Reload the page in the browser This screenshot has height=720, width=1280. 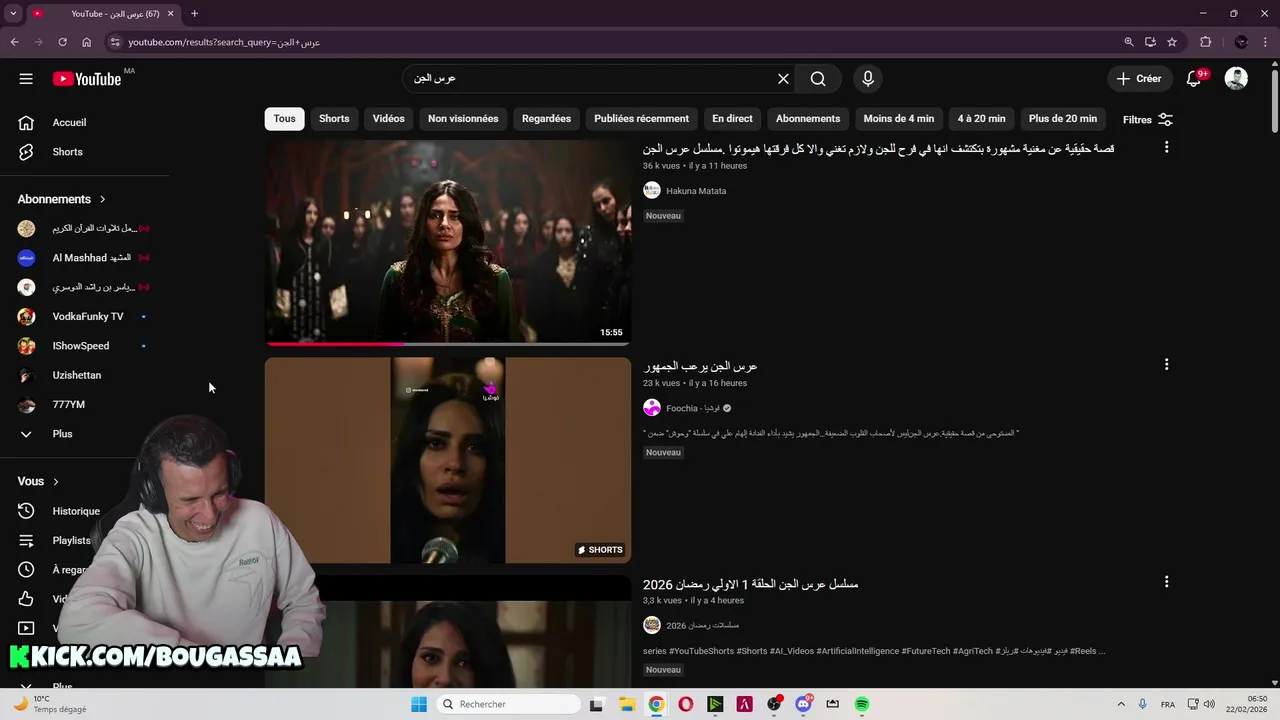pos(62,42)
